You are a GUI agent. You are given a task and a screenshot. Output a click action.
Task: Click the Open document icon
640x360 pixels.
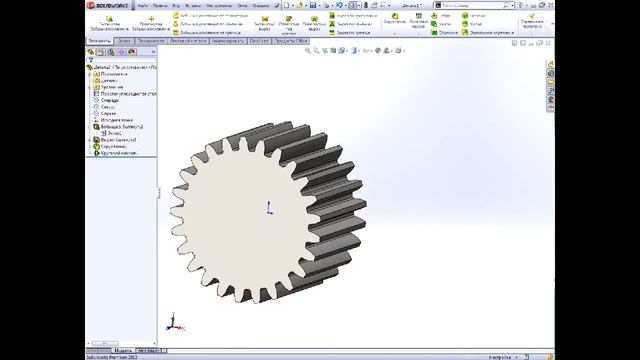click(x=300, y=5)
